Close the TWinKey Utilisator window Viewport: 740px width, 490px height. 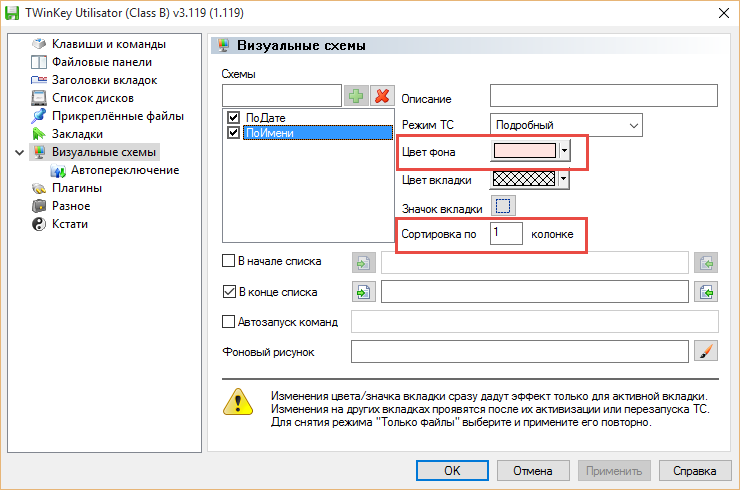(x=724, y=13)
